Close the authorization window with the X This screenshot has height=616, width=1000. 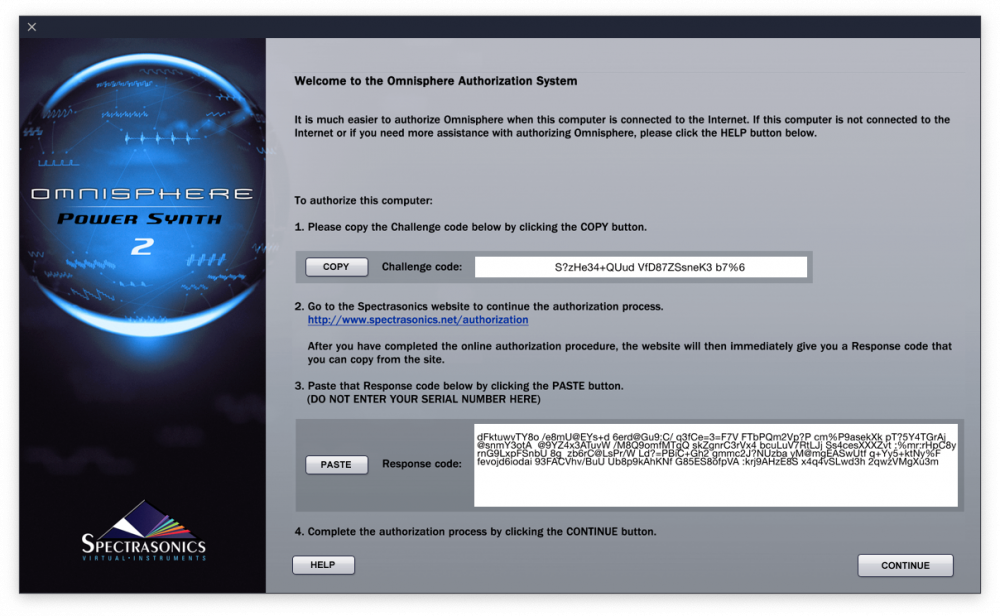pyautogui.click(x=32, y=27)
